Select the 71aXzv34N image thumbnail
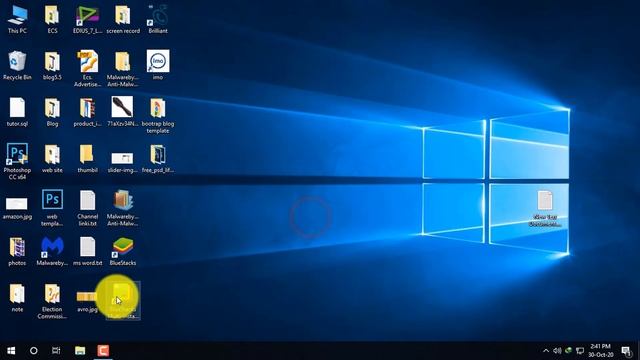 click(122, 112)
